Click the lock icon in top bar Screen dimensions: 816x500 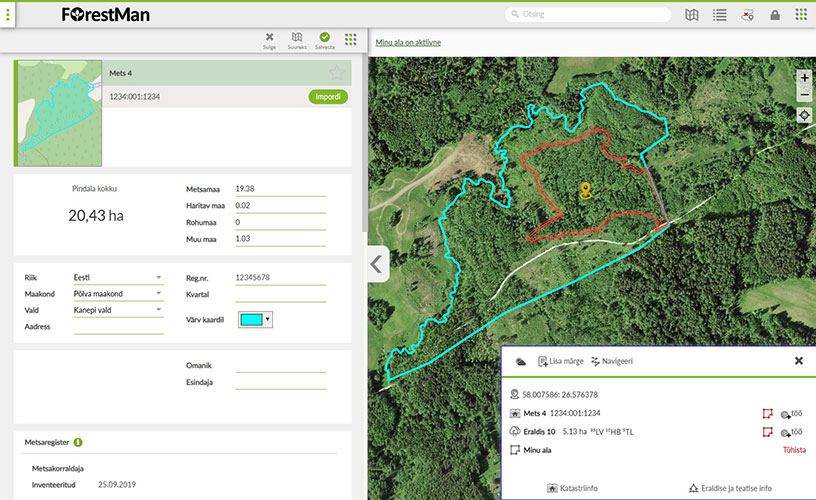pyautogui.click(x=774, y=15)
